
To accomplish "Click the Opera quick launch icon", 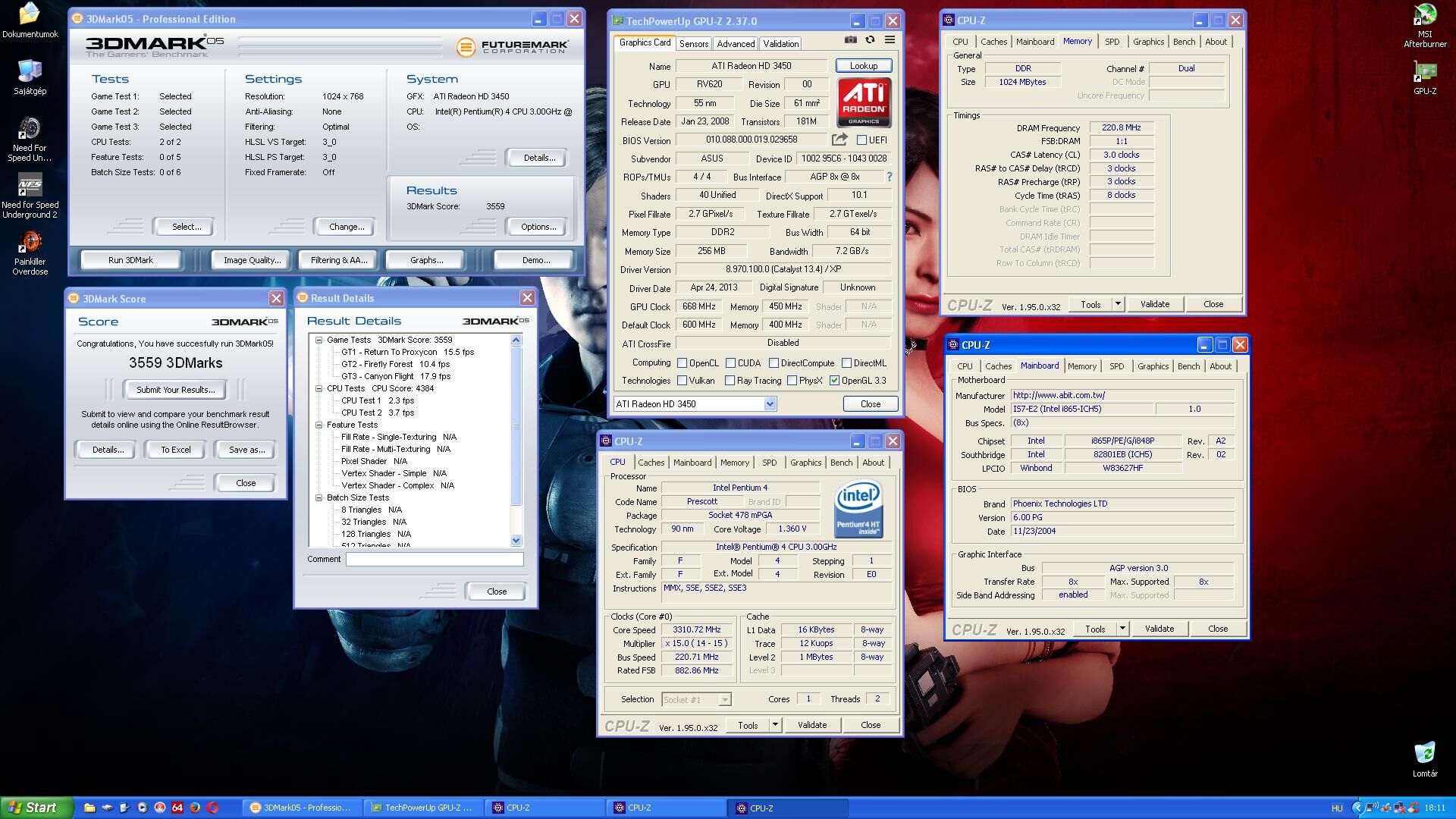I will 212,808.
